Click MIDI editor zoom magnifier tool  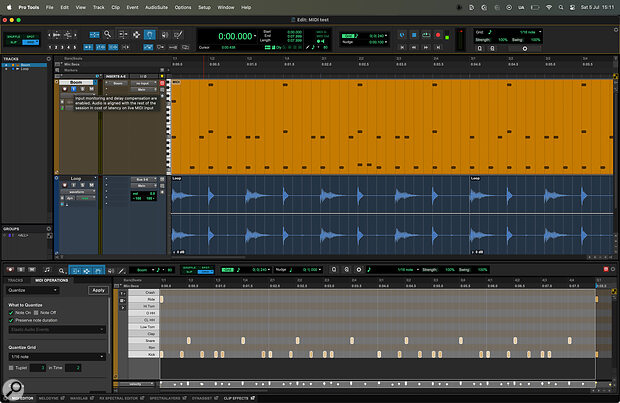point(61,271)
